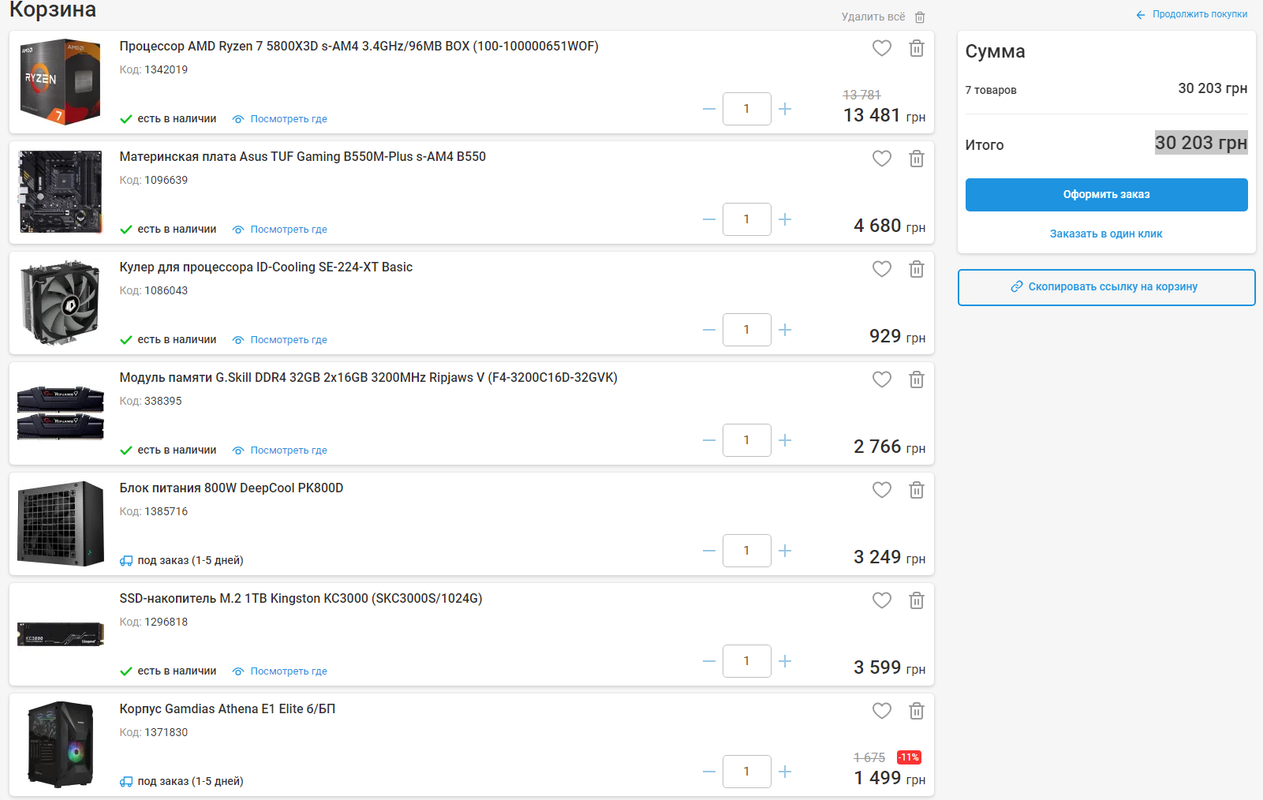Click 'Посмотреть где' for G.Skill memory
This screenshot has height=800, width=1263.
(280, 450)
